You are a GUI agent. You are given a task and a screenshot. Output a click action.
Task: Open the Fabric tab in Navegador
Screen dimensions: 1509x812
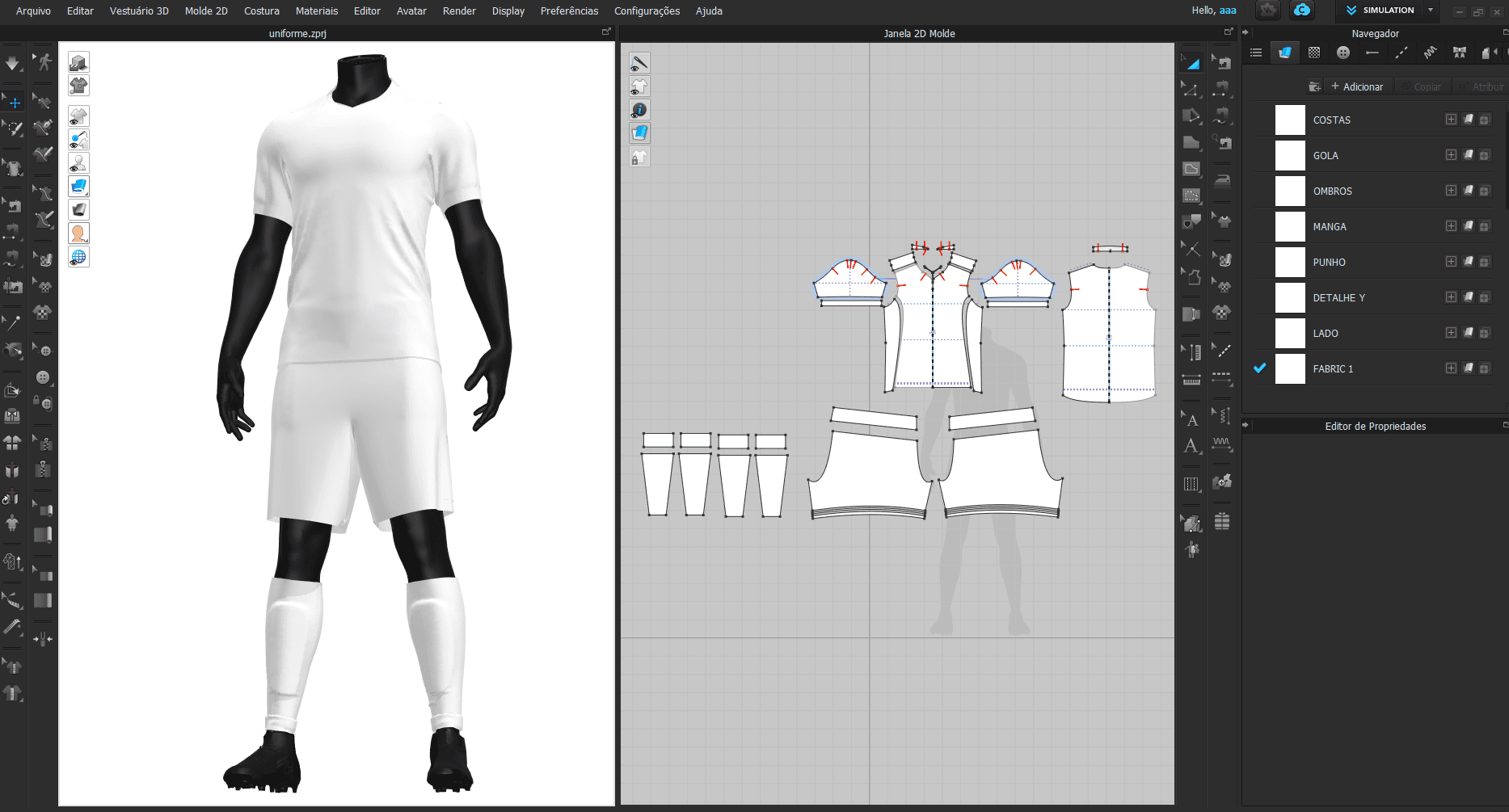pos(1284,53)
